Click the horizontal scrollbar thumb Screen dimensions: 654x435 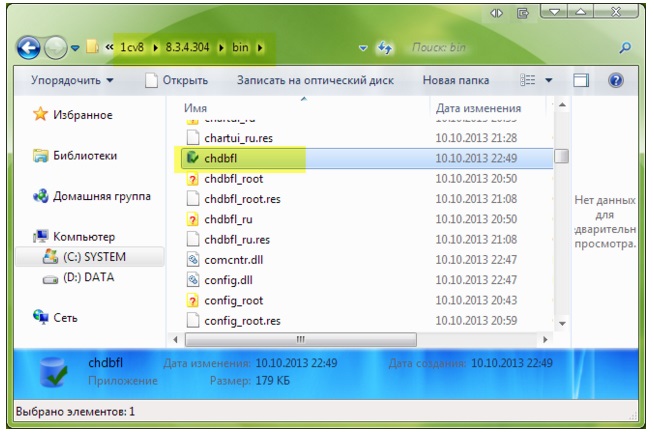[x=301, y=339]
